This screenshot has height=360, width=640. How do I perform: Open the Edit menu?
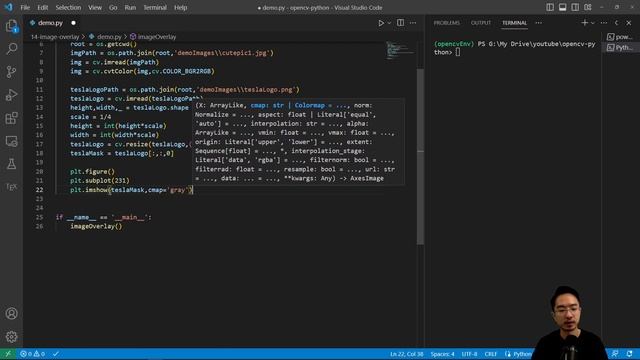pos(42,7)
